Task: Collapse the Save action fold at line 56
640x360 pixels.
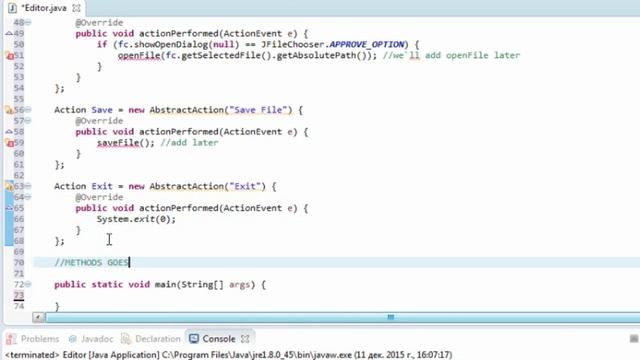Action: (x=28, y=110)
